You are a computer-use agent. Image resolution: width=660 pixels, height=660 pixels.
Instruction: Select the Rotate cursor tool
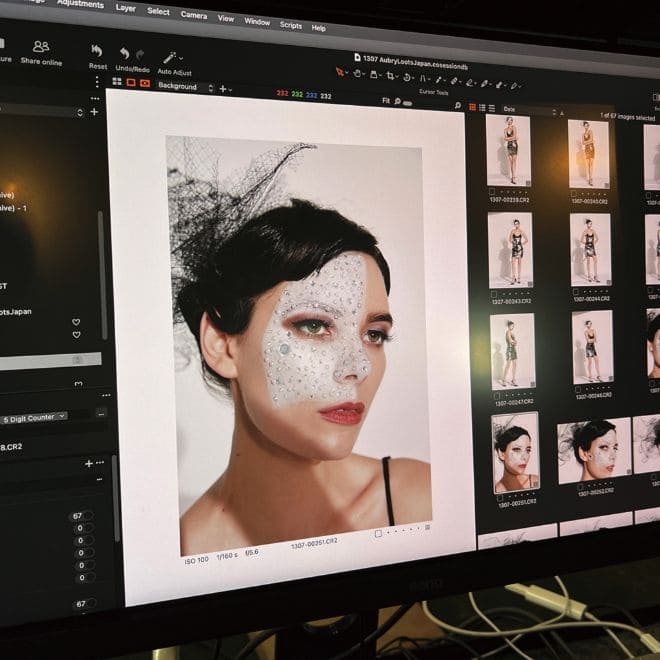pos(407,77)
